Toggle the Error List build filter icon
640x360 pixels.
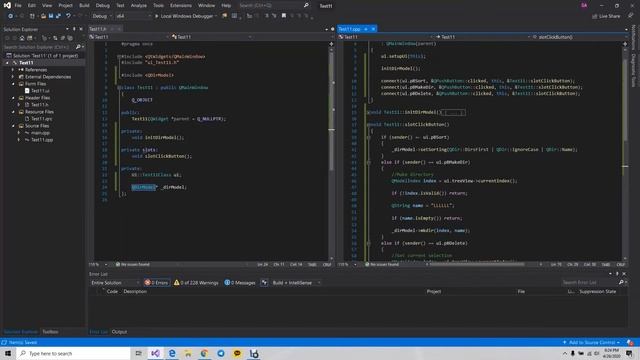pyautogui.click(x=264, y=282)
